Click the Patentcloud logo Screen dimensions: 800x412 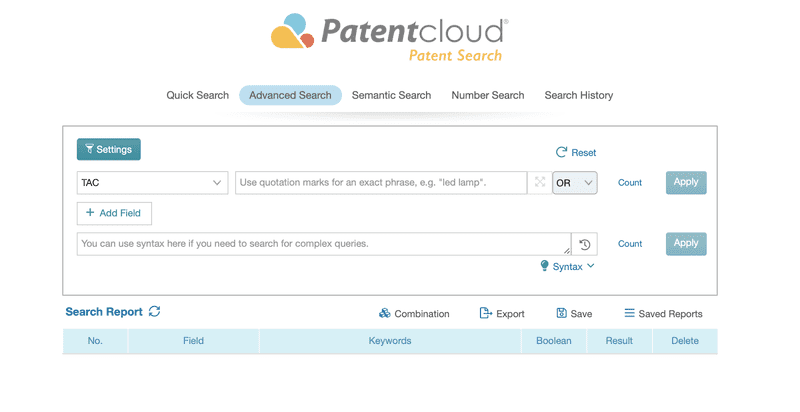(389, 38)
